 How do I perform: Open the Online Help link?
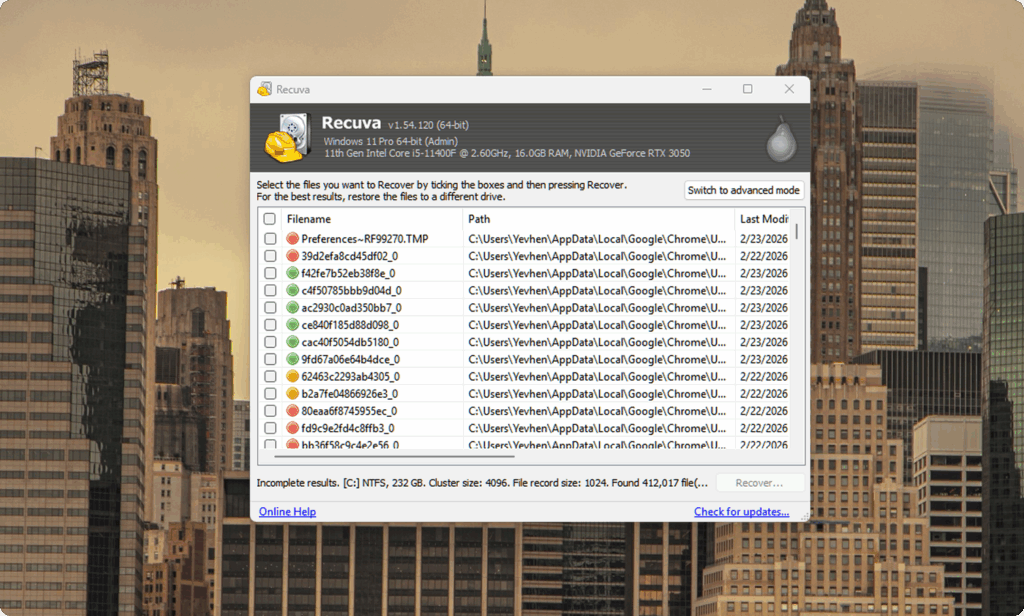(287, 511)
